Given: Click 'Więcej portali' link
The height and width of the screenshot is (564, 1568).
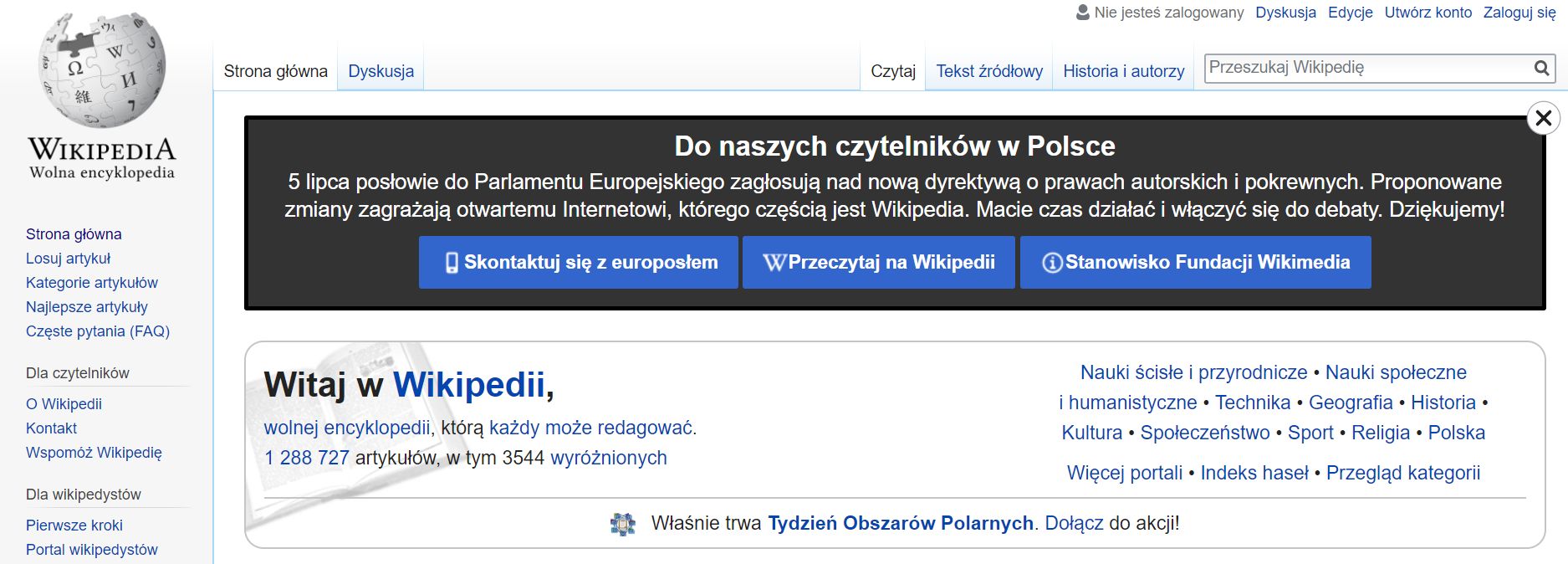Looking at the screenshot, I should pos(1125,473).
